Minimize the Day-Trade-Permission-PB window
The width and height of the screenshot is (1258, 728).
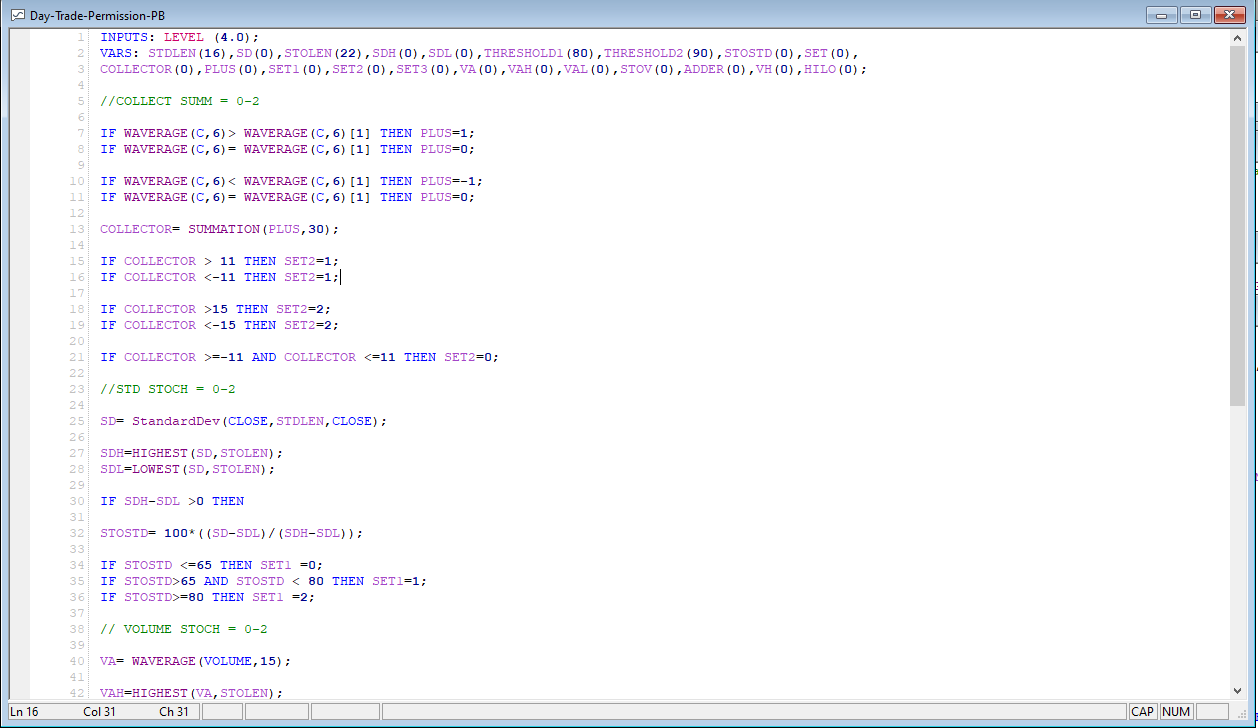[x=1161, y=15]
